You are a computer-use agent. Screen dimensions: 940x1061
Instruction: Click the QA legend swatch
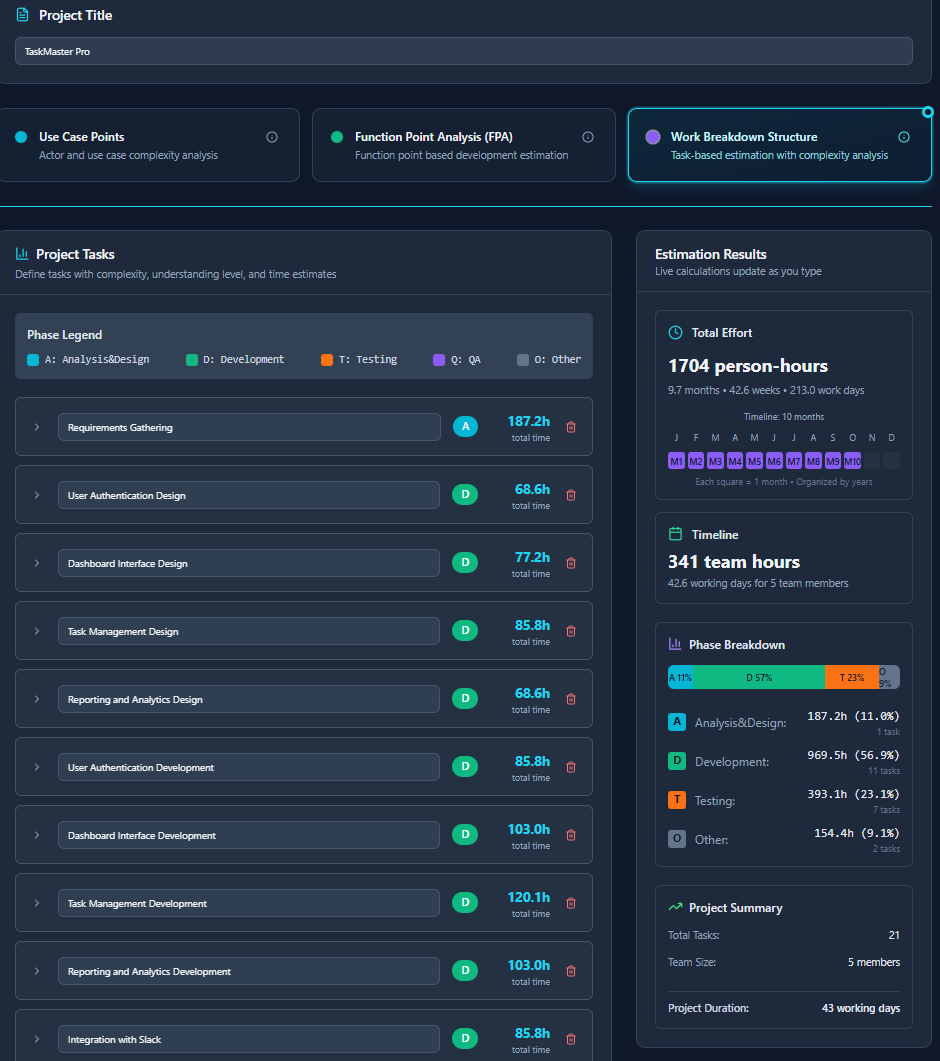(439, 360)
